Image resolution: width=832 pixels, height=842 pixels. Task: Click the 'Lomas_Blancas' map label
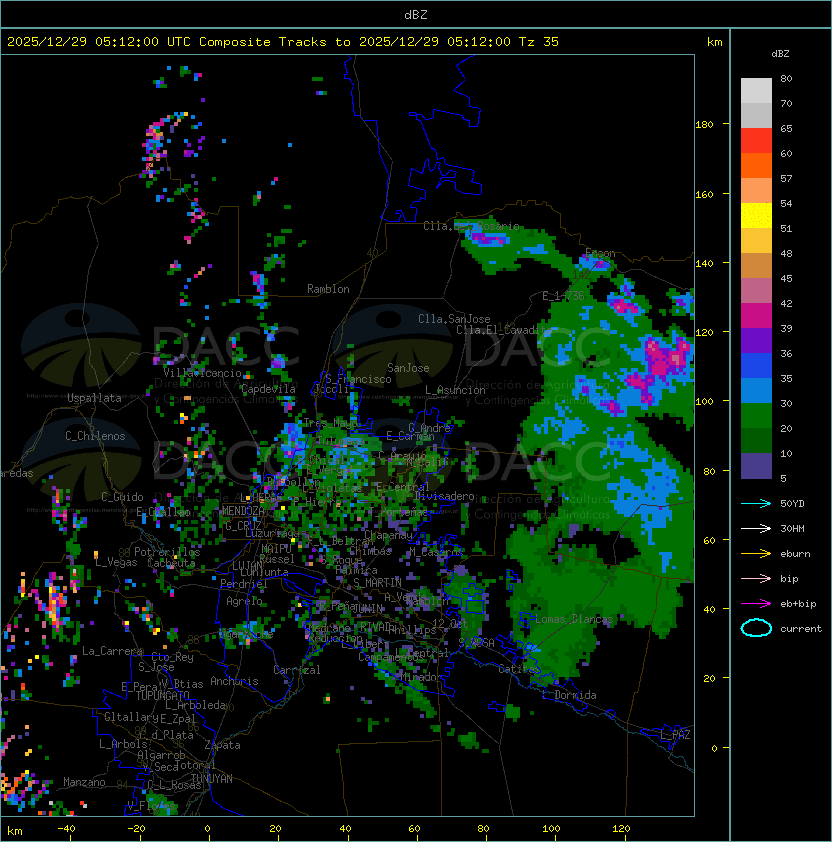pos(574,619)
